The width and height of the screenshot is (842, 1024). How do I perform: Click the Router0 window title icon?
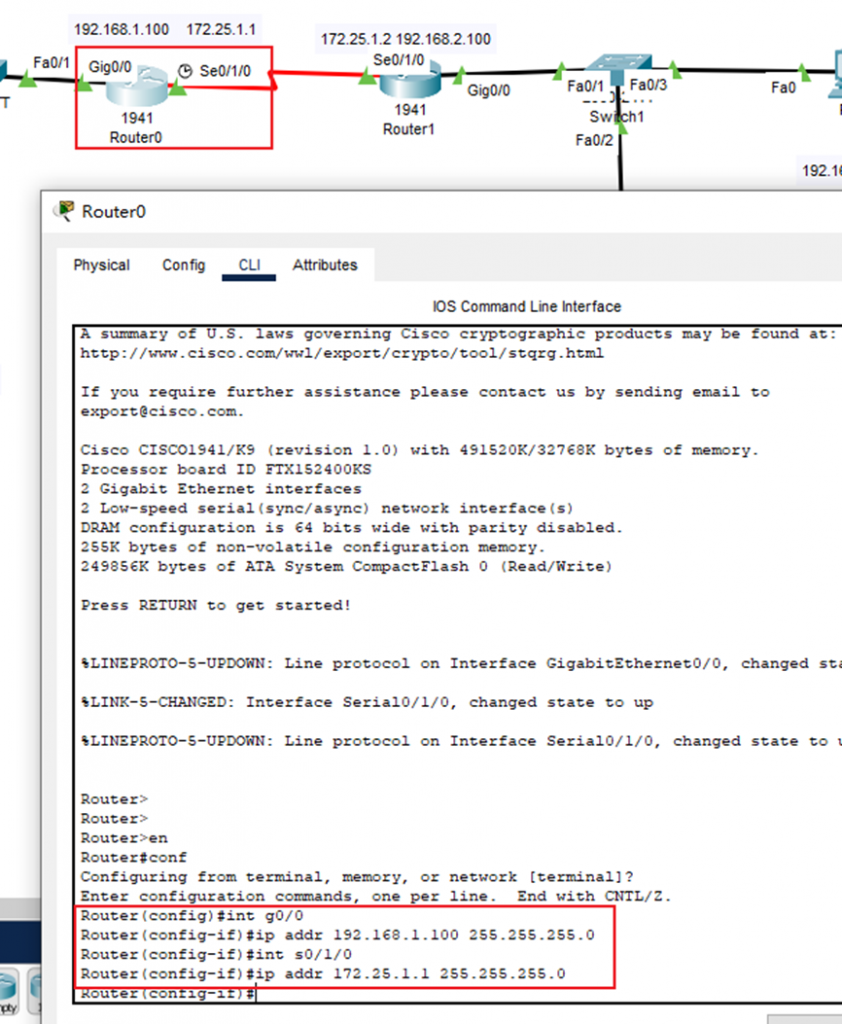pyautogui.click(x=65, y=211)
